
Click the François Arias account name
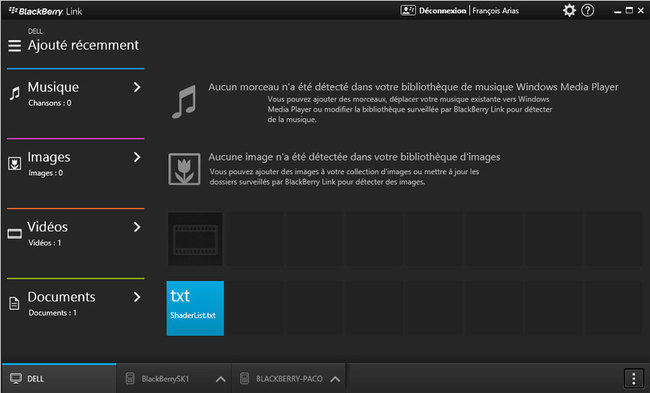495,11
